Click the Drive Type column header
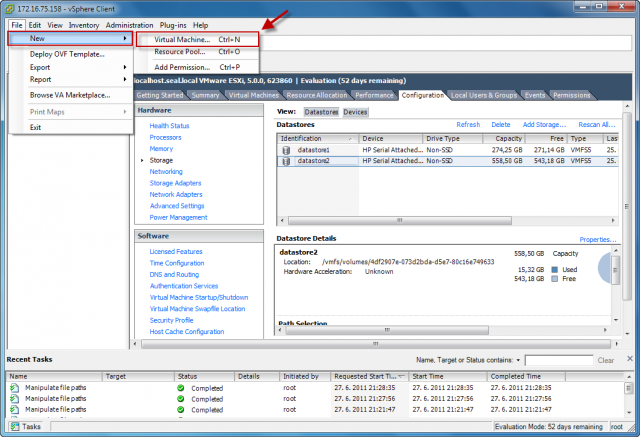 (x=452, y=139)
